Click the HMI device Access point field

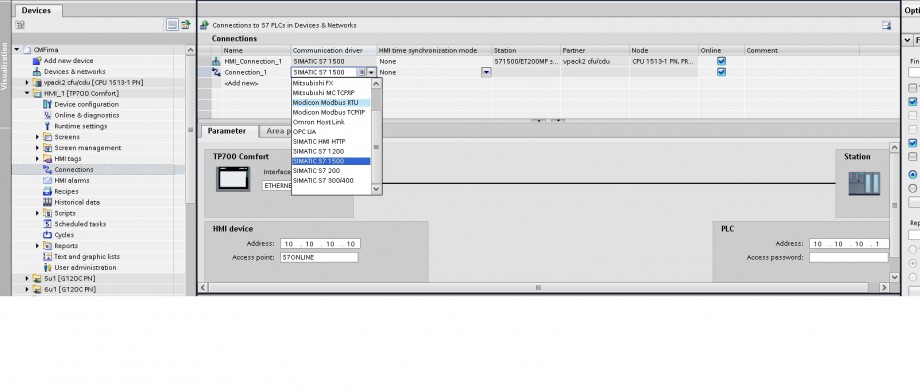319,258
